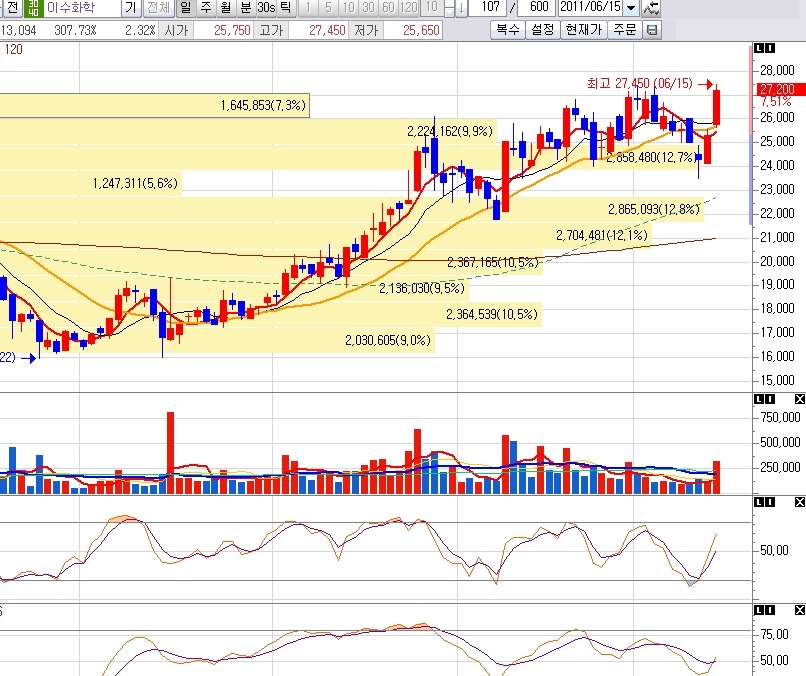The width and height of the screenshot is (806, 676).
Task: Click the volume profile label 2,364,539(10.5%)
Action: point(492,314)
